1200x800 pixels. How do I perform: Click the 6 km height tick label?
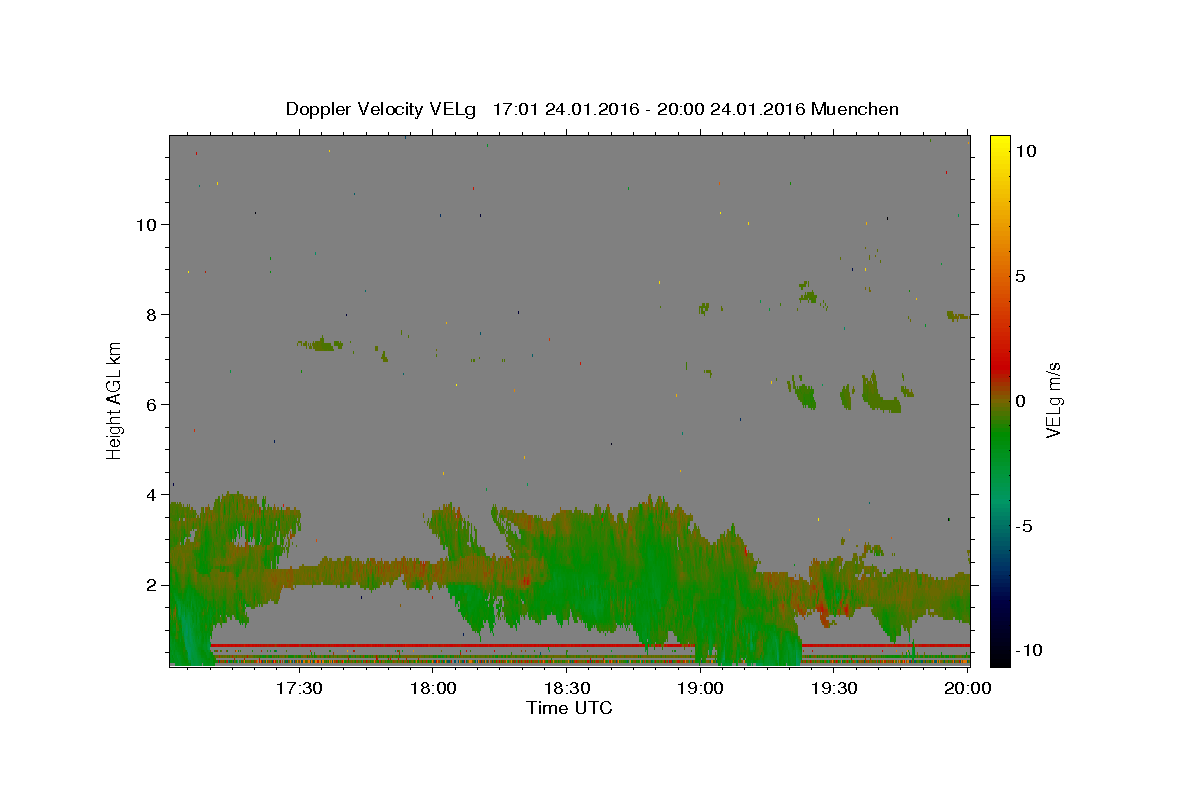[x=150, y=404]
